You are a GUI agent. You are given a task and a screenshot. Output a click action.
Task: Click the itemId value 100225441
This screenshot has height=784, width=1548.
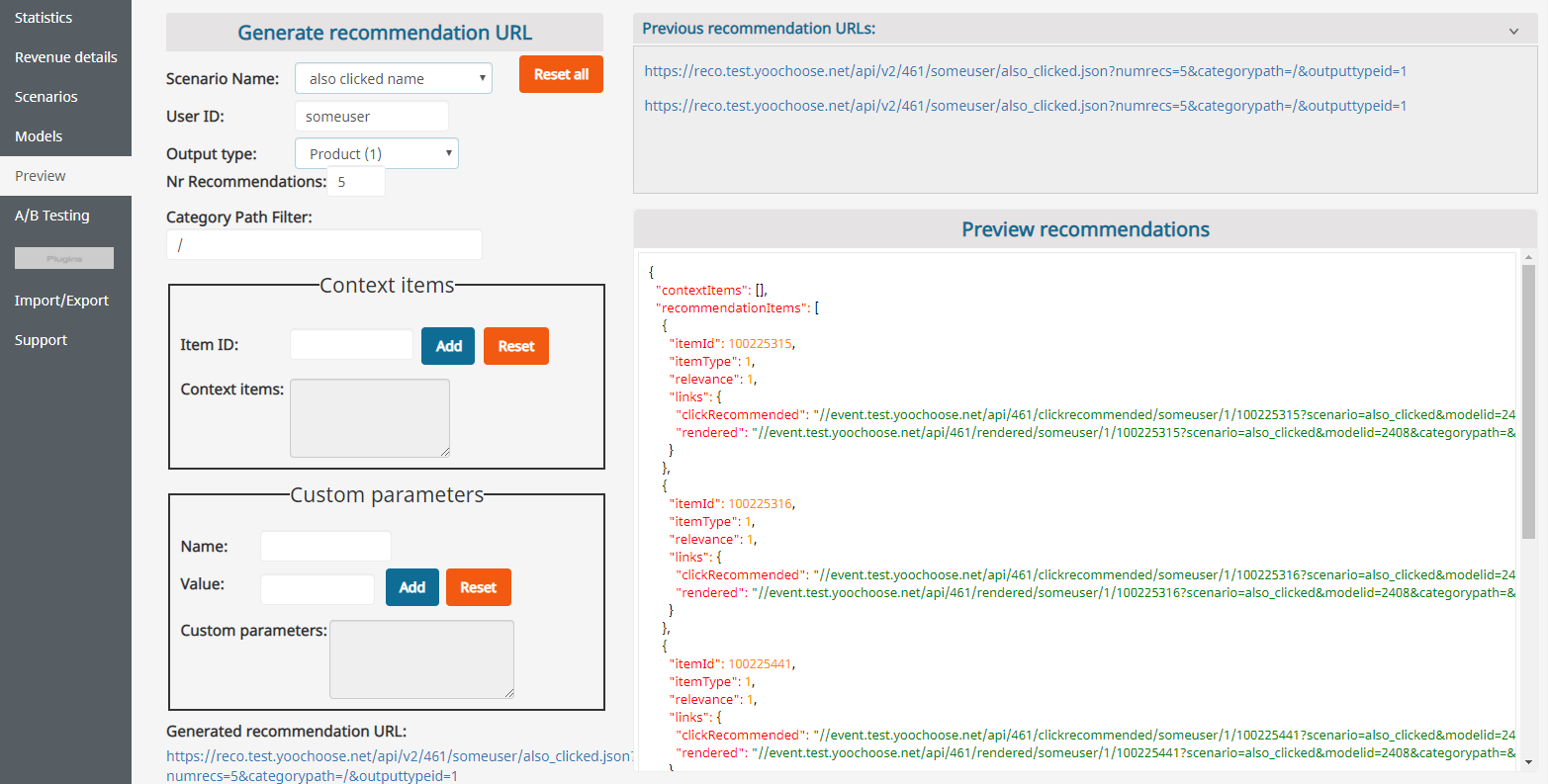(x=760, y=664)
